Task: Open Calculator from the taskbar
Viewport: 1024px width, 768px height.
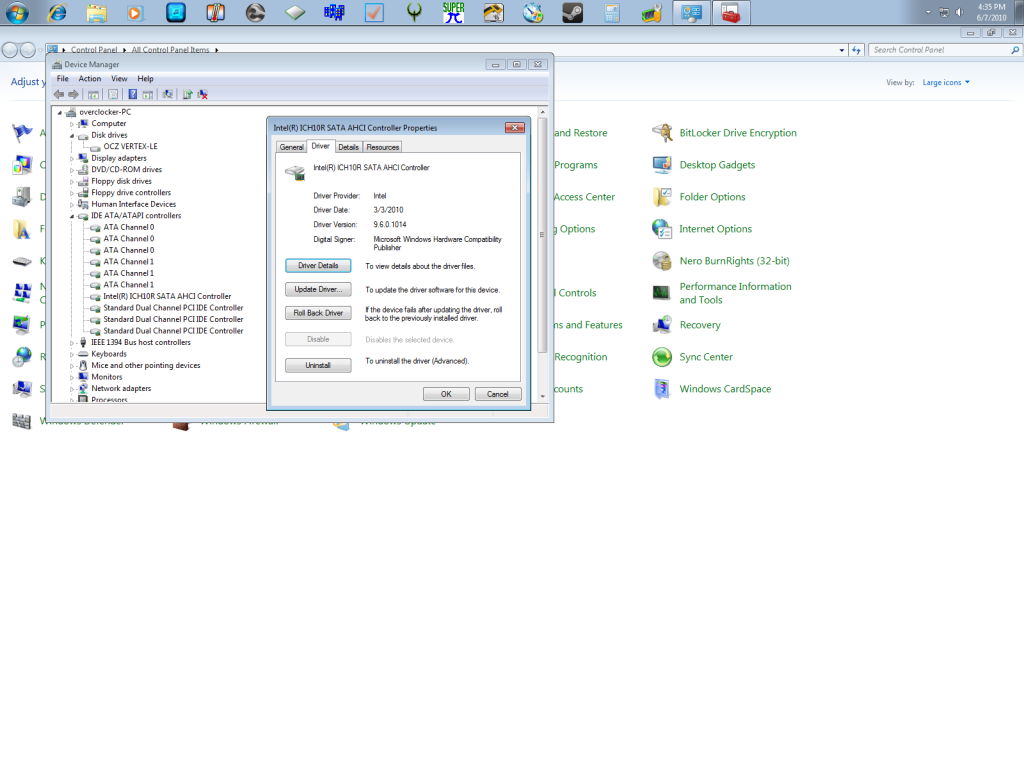Action: [x=612, y=12]
